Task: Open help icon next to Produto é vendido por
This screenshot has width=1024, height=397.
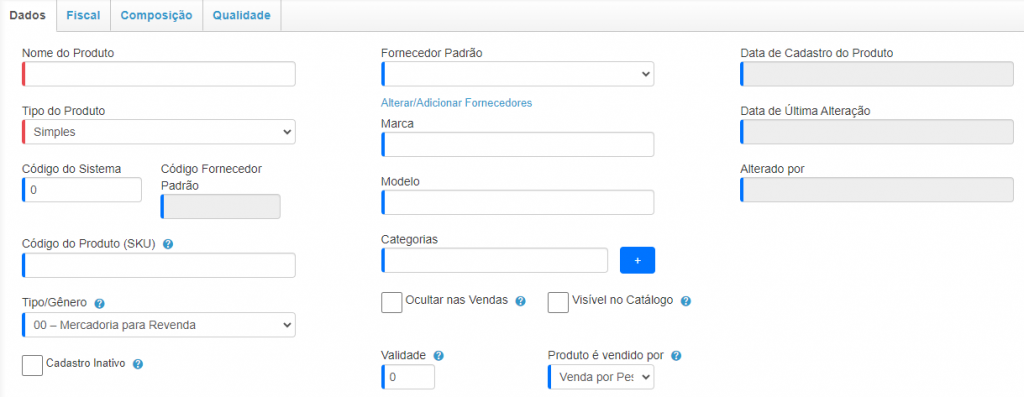Action: coord(676,356)
